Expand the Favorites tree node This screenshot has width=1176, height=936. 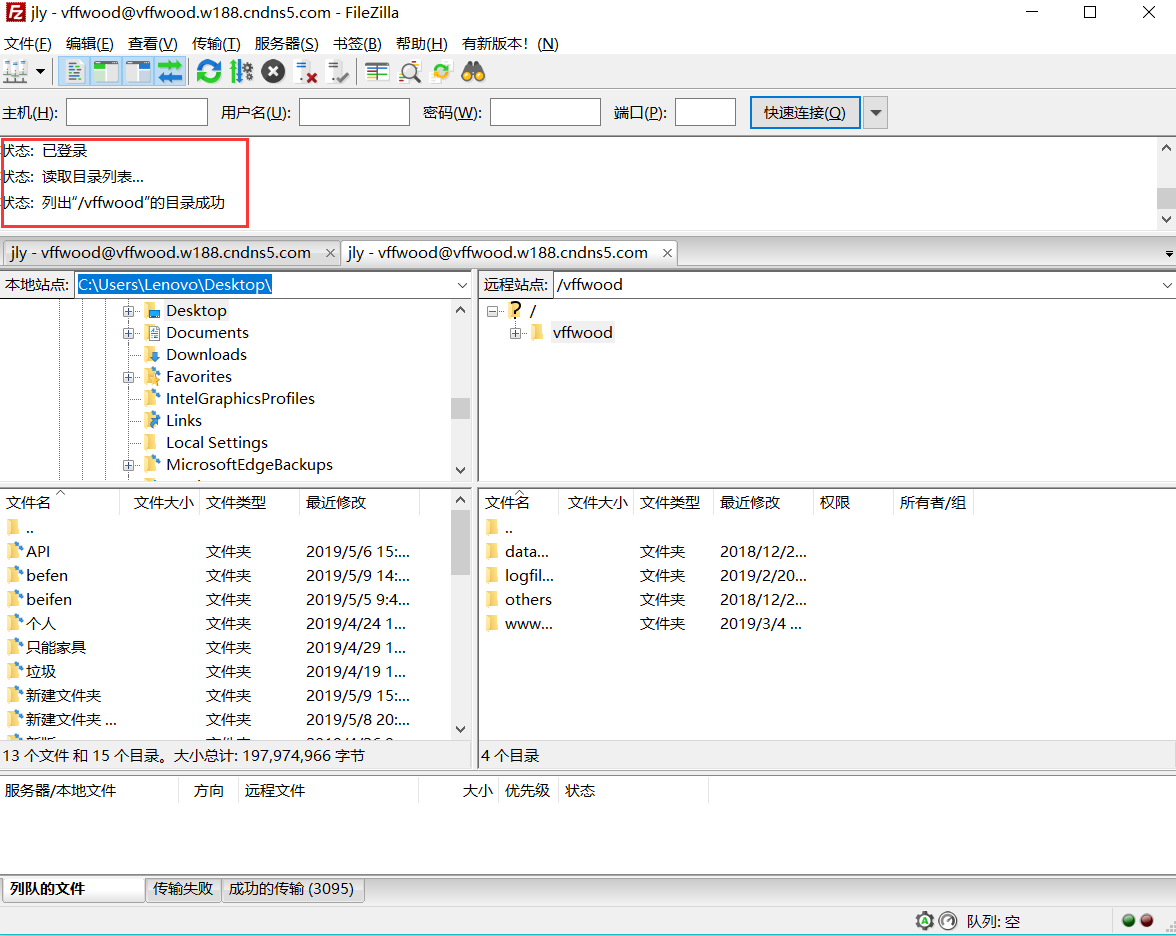(128, 377)
